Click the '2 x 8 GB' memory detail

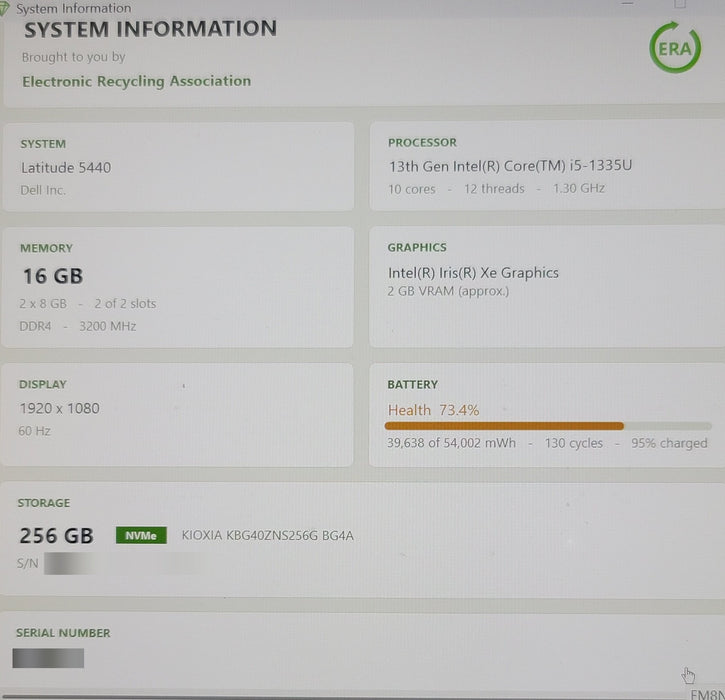43,304
